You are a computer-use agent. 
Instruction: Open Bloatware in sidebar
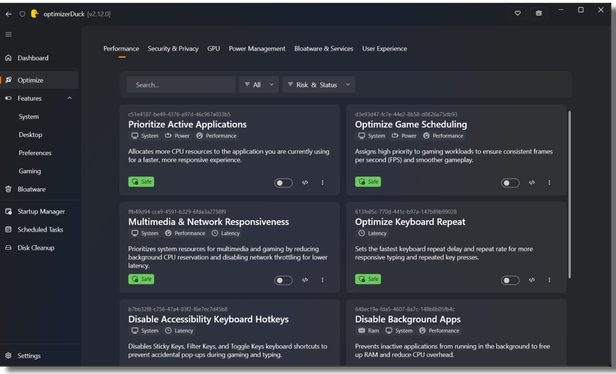pyautogui.click(x=39, y=189)
